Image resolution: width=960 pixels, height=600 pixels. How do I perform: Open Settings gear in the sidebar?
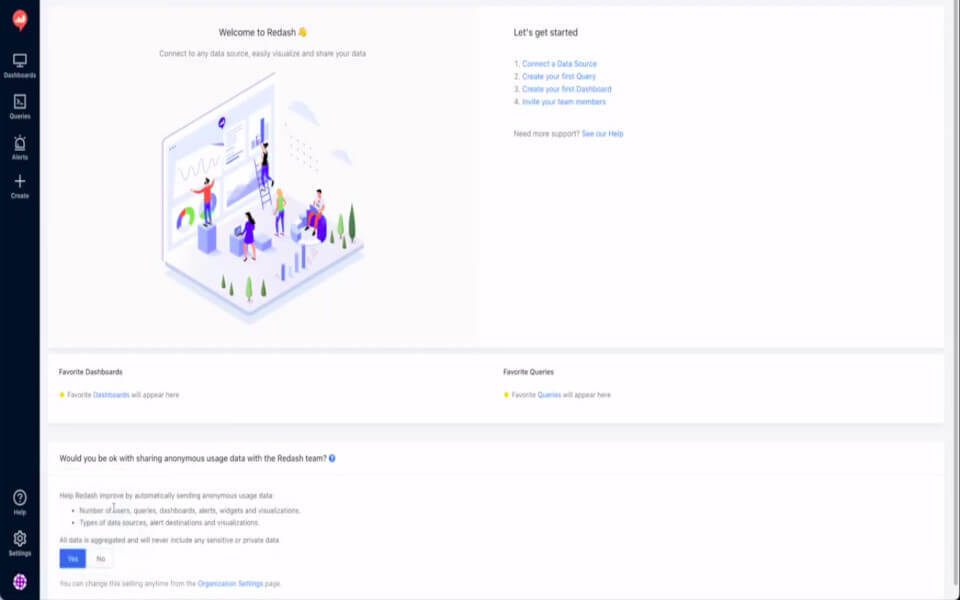[x=20, y=544]
